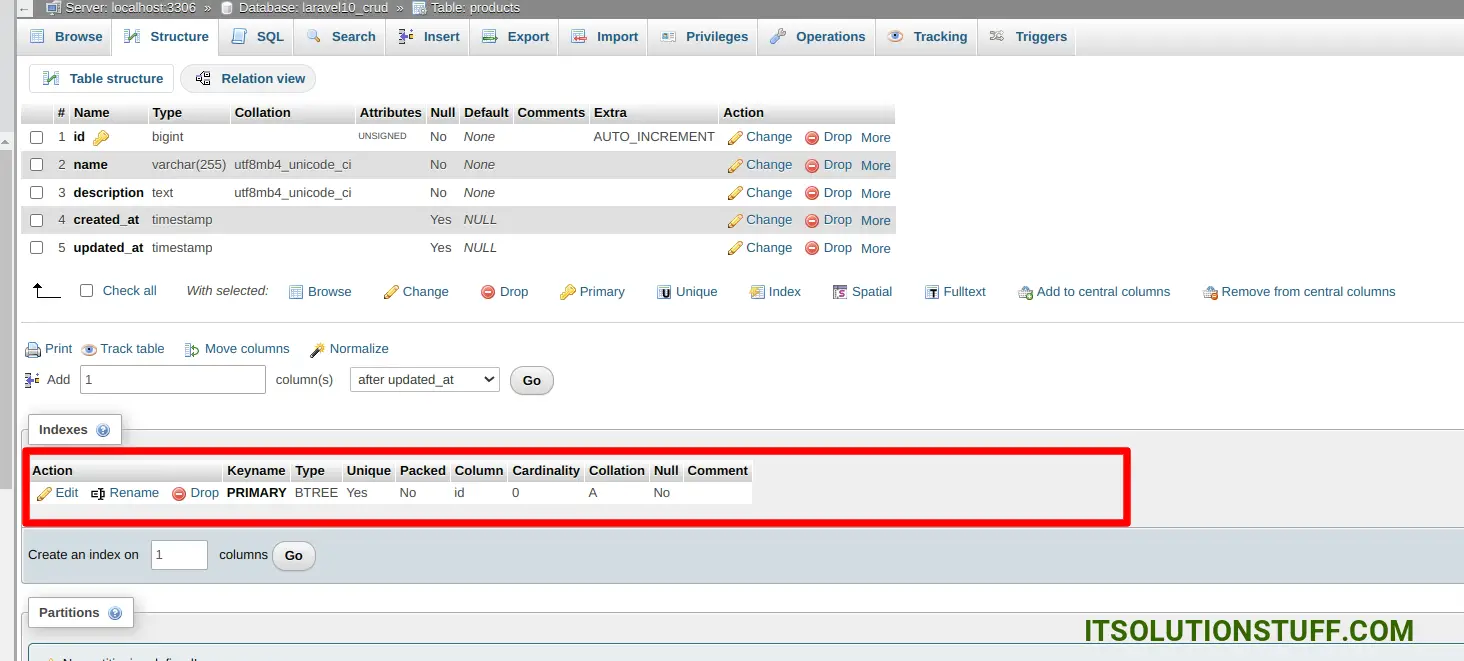
Task: Tick the checkbox for the description column
Action: (x=36, y=193)
